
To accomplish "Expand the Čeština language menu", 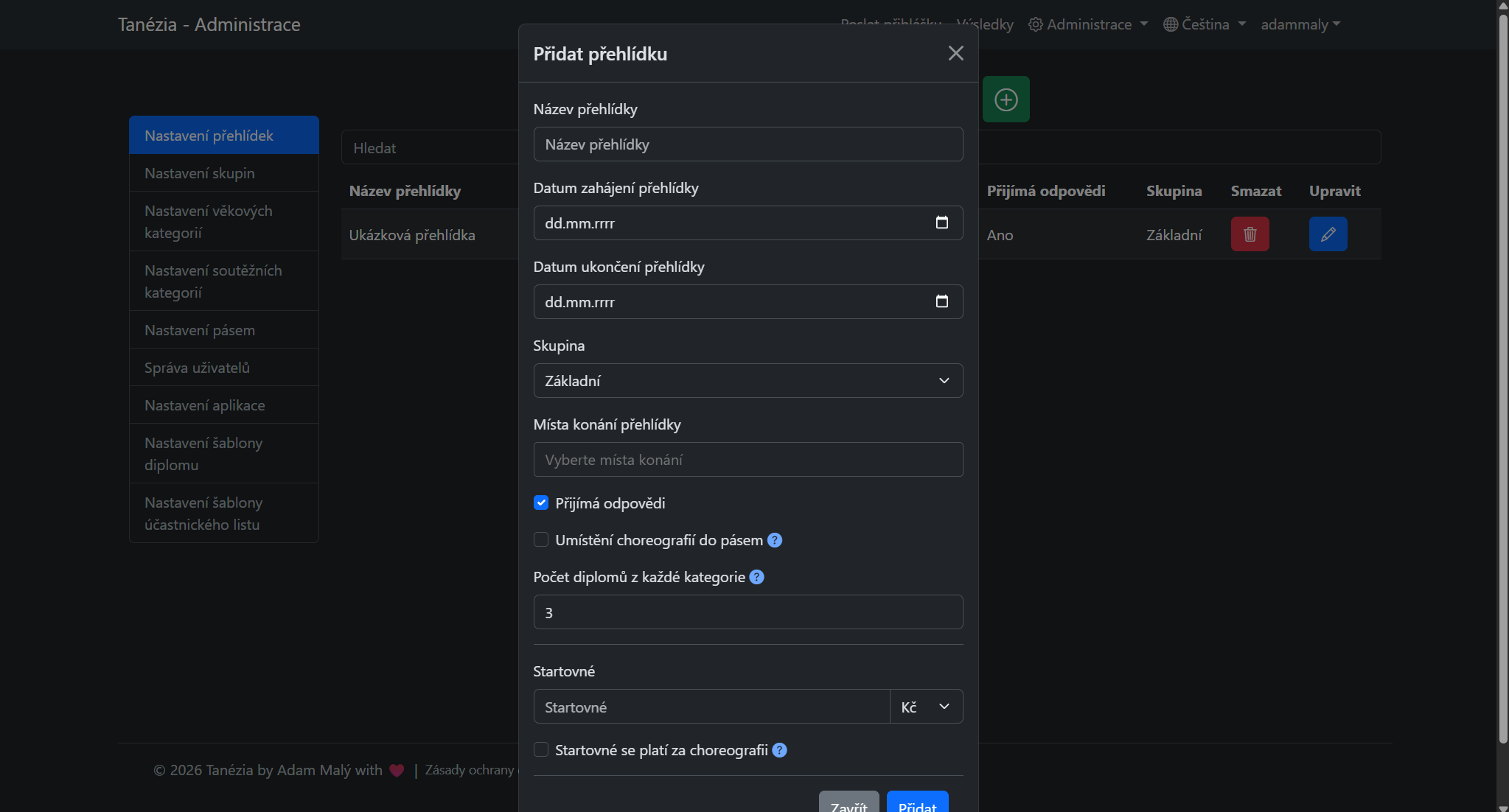I will point(1205,24).
